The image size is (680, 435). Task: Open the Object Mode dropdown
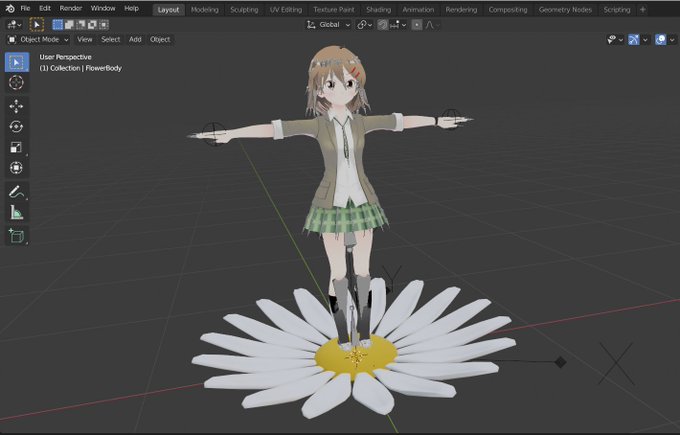pos(38,39)
